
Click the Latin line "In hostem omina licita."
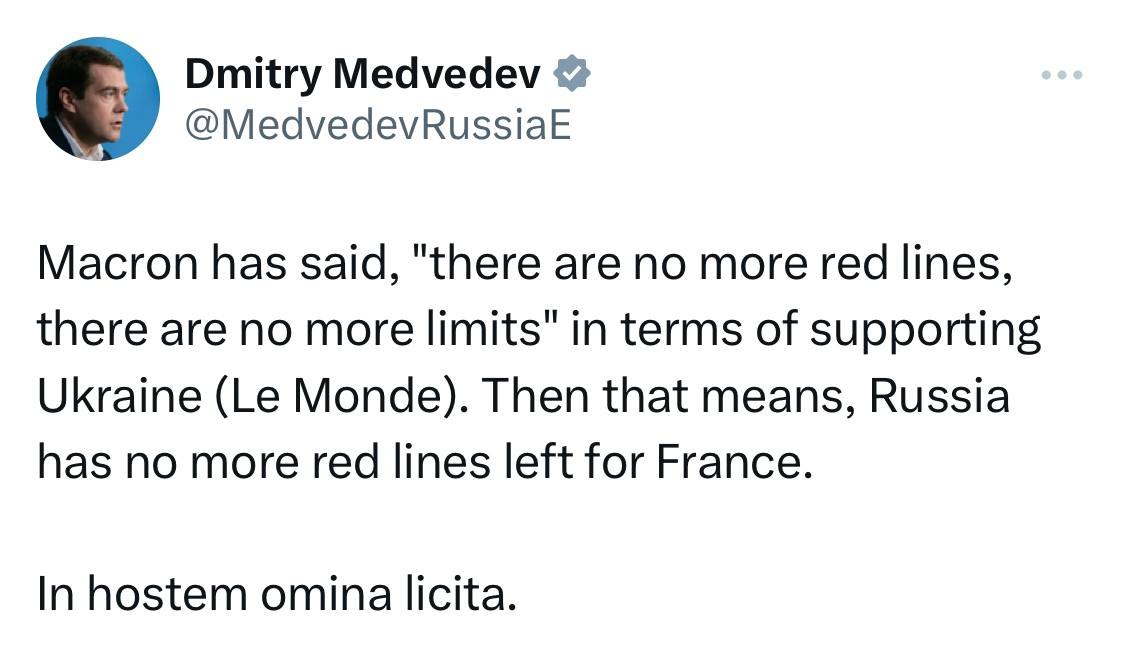(x=277, y=594)
